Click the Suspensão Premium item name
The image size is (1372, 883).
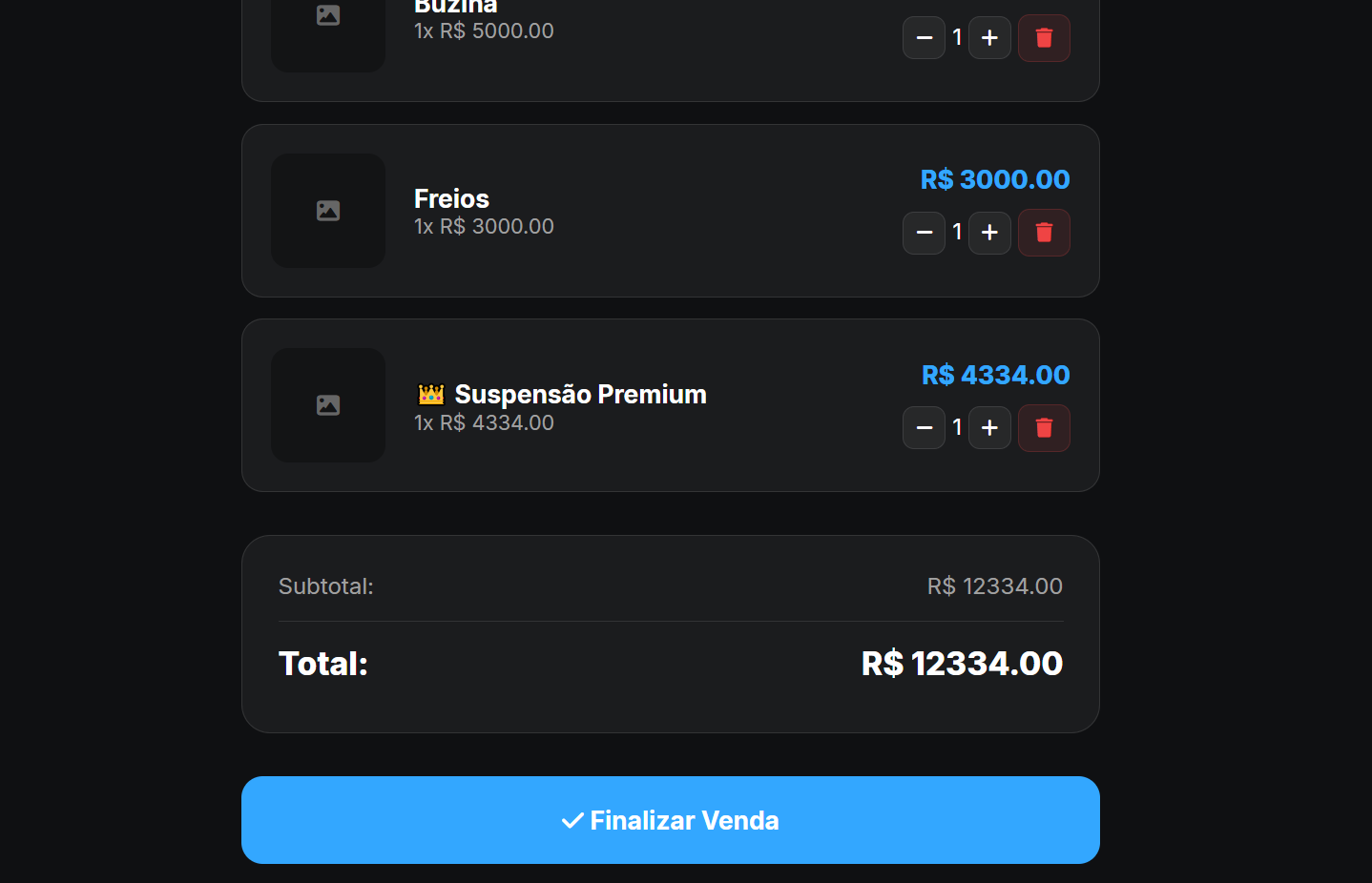tap(580, 394)
